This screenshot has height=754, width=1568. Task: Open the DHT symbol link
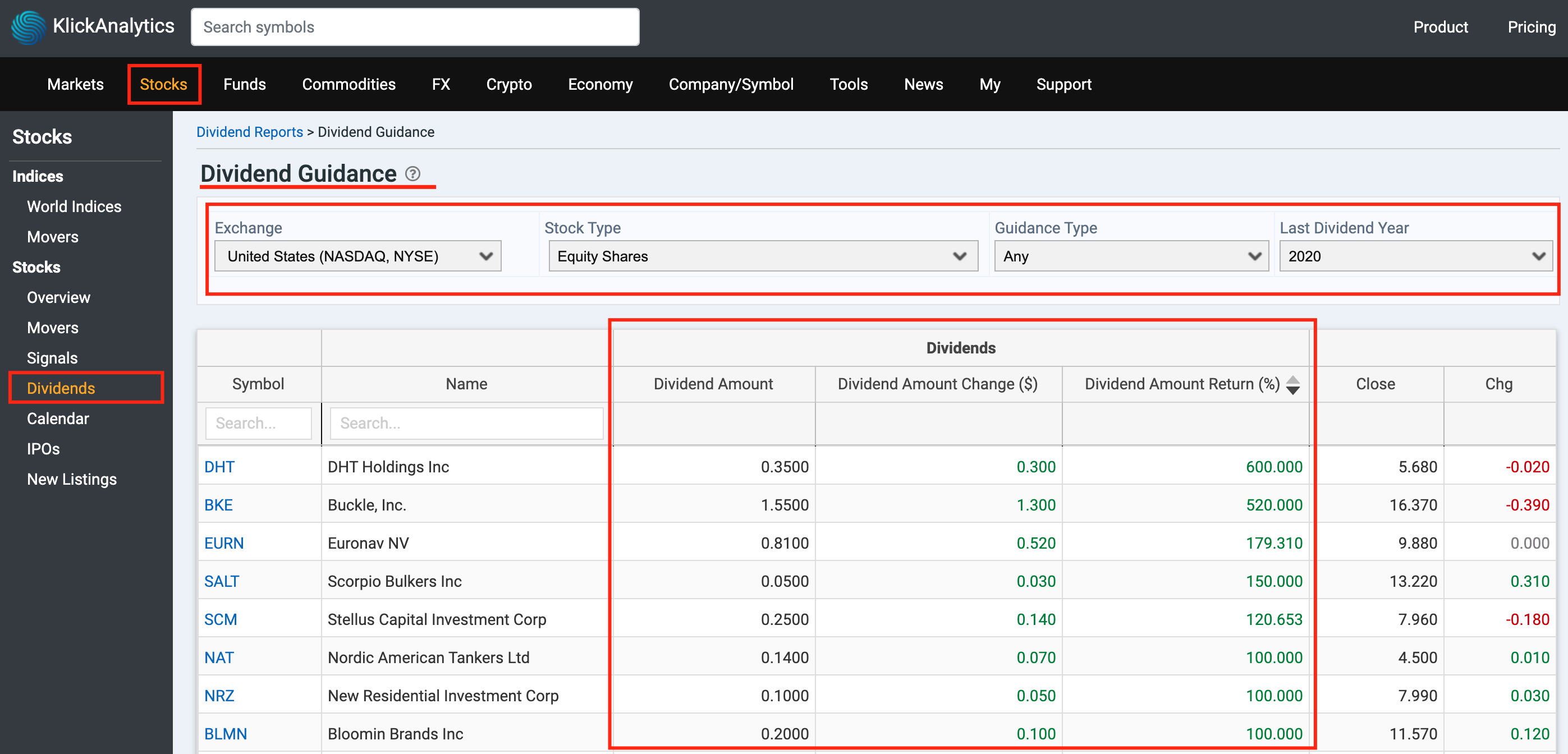click(219, 467)
